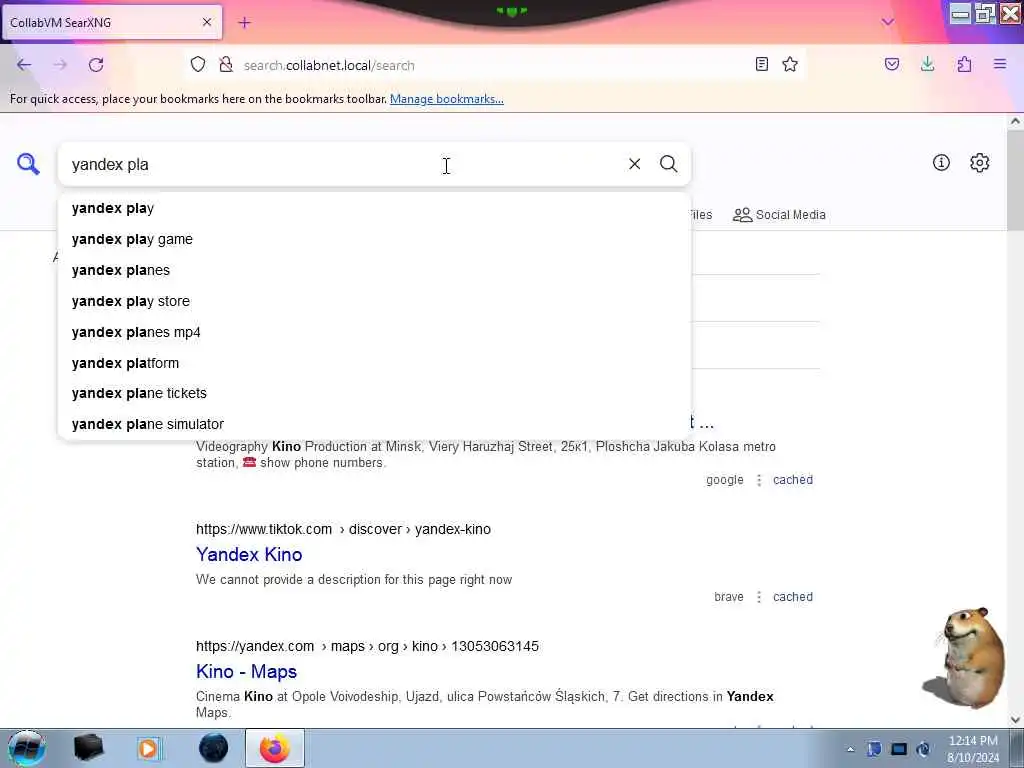This screenshot has width=1024, height=768.
Task: Click the yandex.com maps result URL
Action: pos(367,646)
